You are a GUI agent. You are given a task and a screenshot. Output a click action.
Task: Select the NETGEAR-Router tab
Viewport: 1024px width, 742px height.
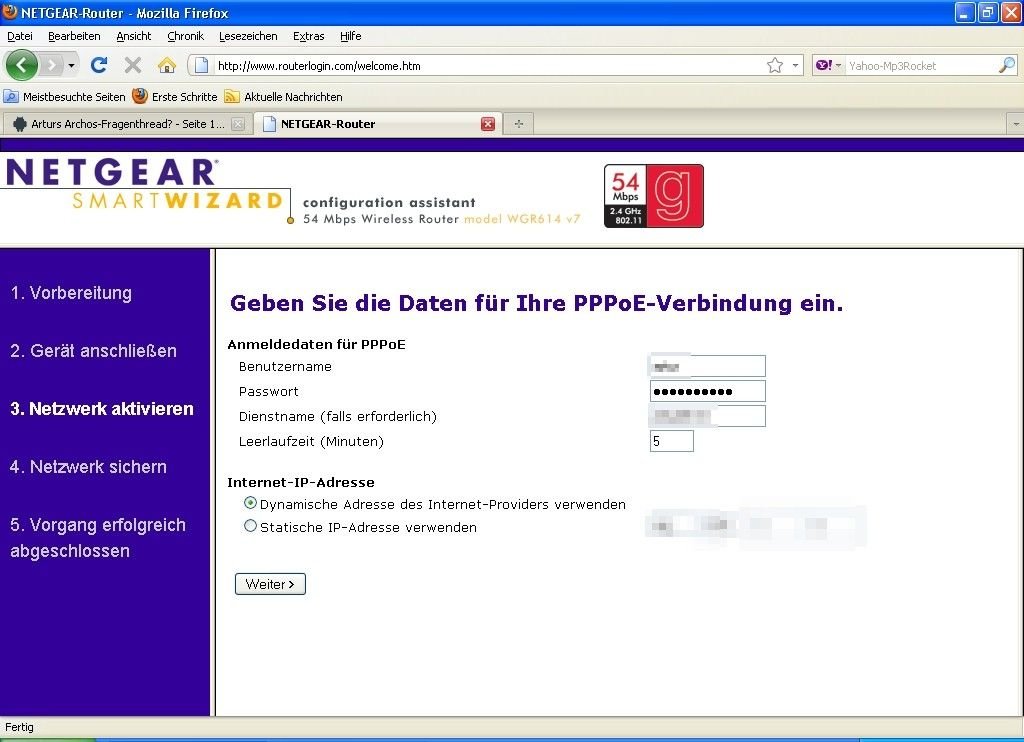pos(378,123)
